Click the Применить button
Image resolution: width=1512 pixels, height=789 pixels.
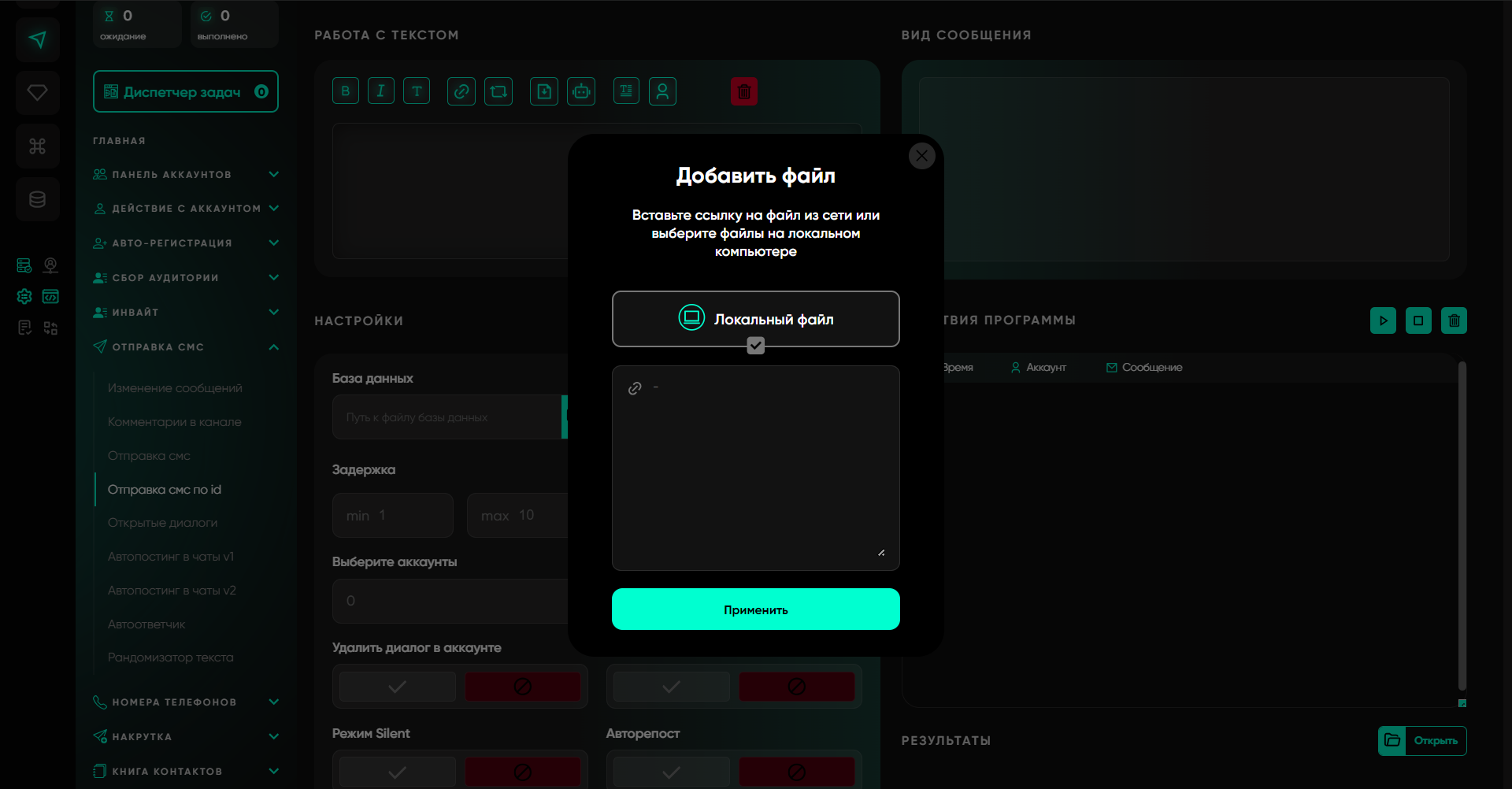[755, 609]
